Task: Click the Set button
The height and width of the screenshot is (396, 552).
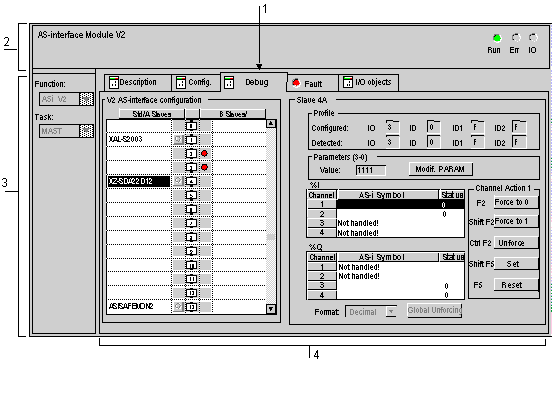Action: tap(516, 264)
